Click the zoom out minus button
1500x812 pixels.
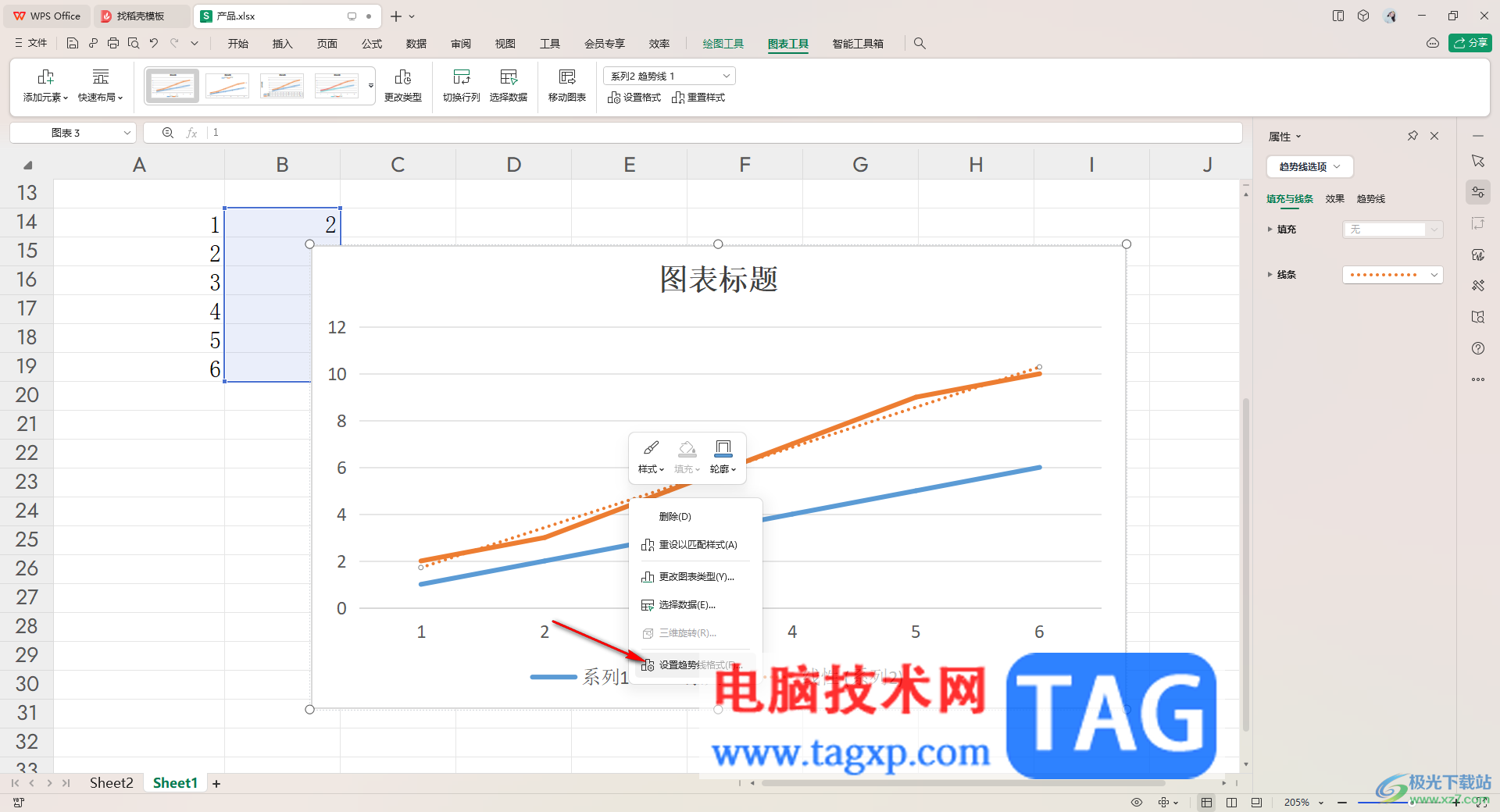pyautogui.click(x=1342, y=803)
